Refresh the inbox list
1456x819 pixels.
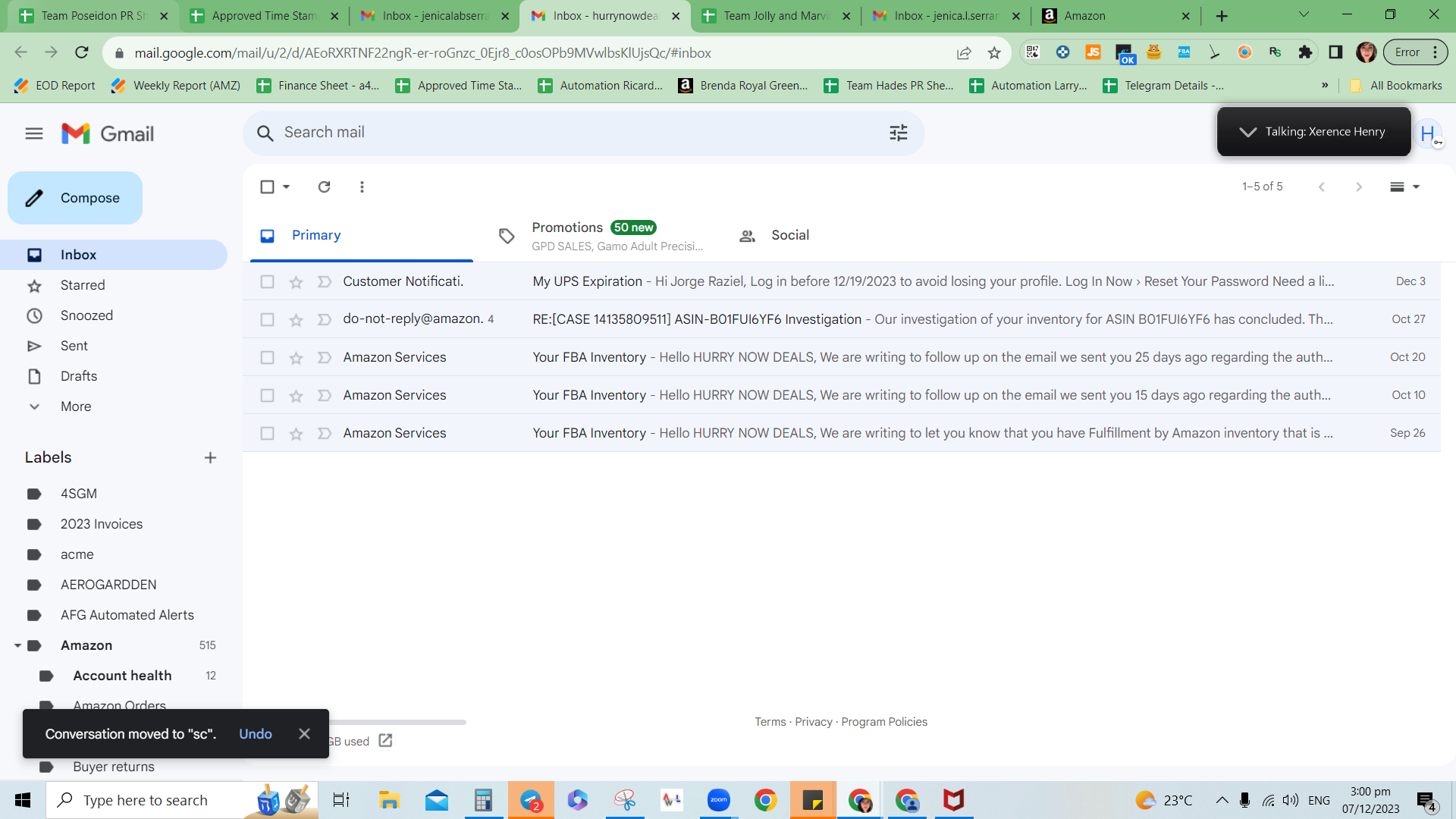click(324, 187)
